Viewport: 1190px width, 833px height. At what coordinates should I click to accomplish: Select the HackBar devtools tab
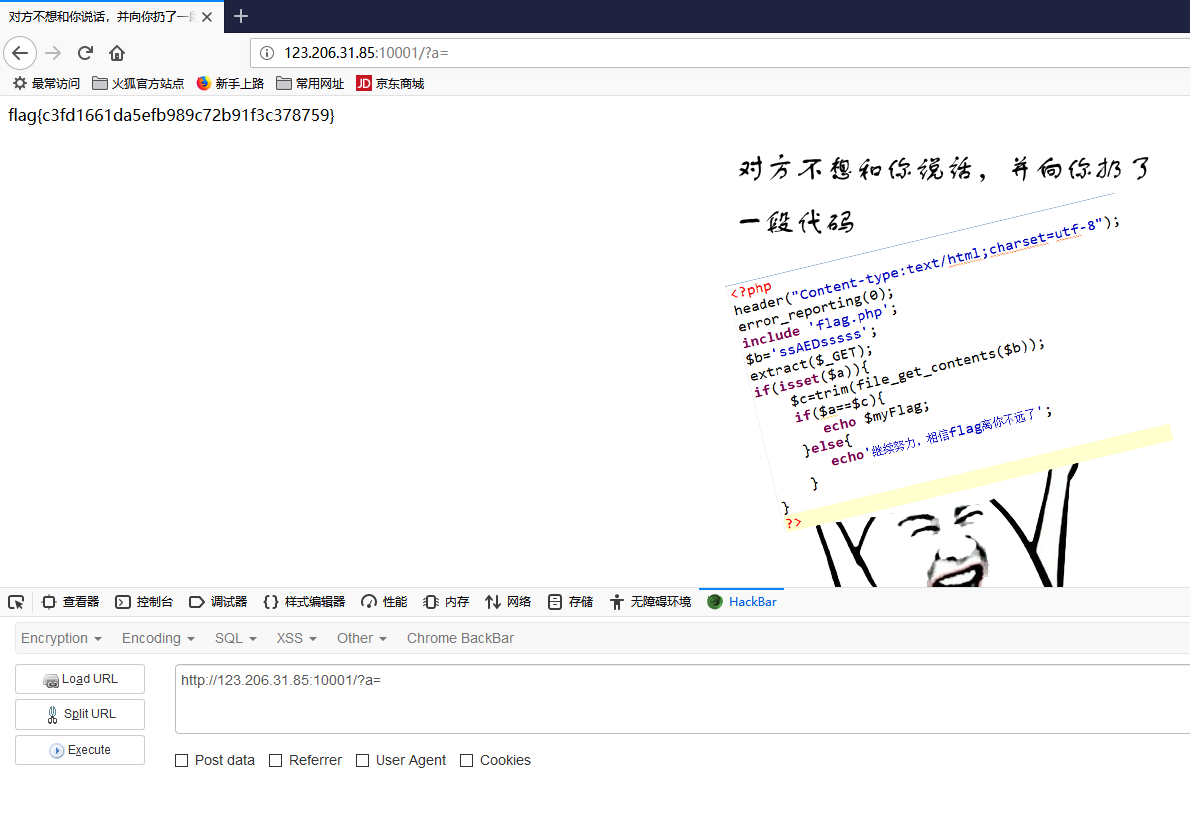[x=741, y=602]
